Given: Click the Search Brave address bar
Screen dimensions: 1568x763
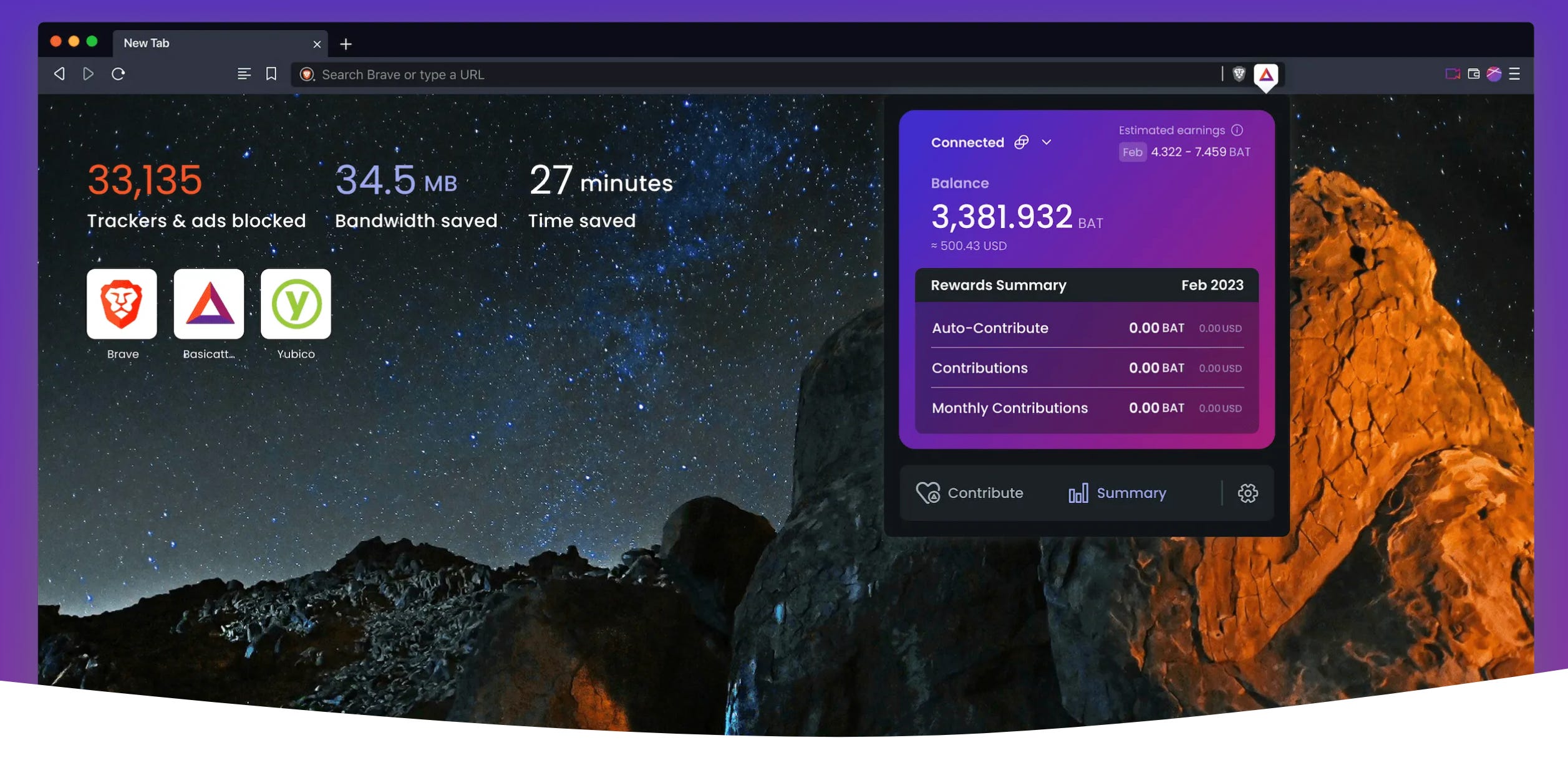Looking at the screenshot, I should tap(748, 75).
